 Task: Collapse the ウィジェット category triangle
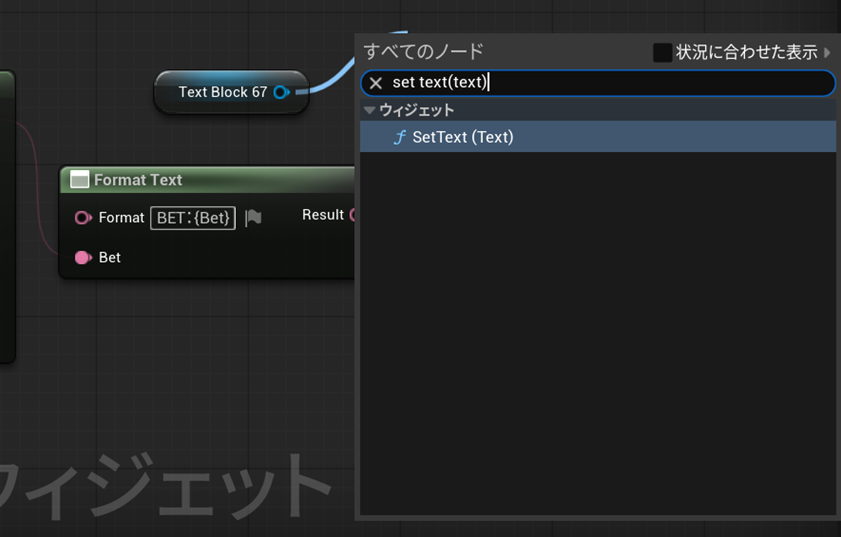370,110
